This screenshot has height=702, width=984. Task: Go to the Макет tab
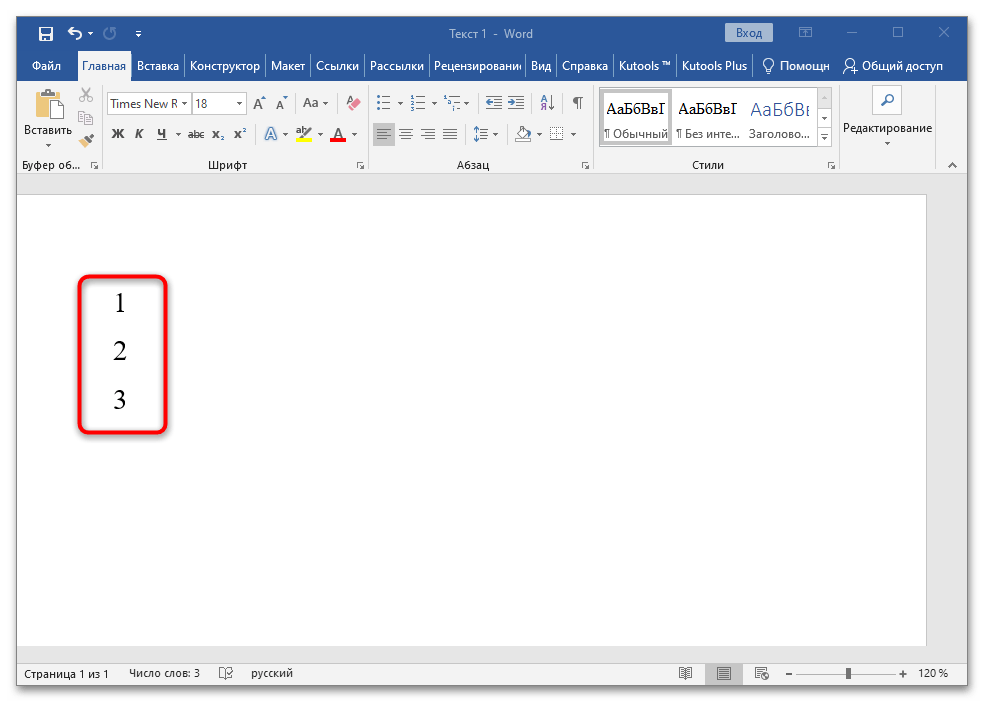pyautogui.click(x=288, y=66)
